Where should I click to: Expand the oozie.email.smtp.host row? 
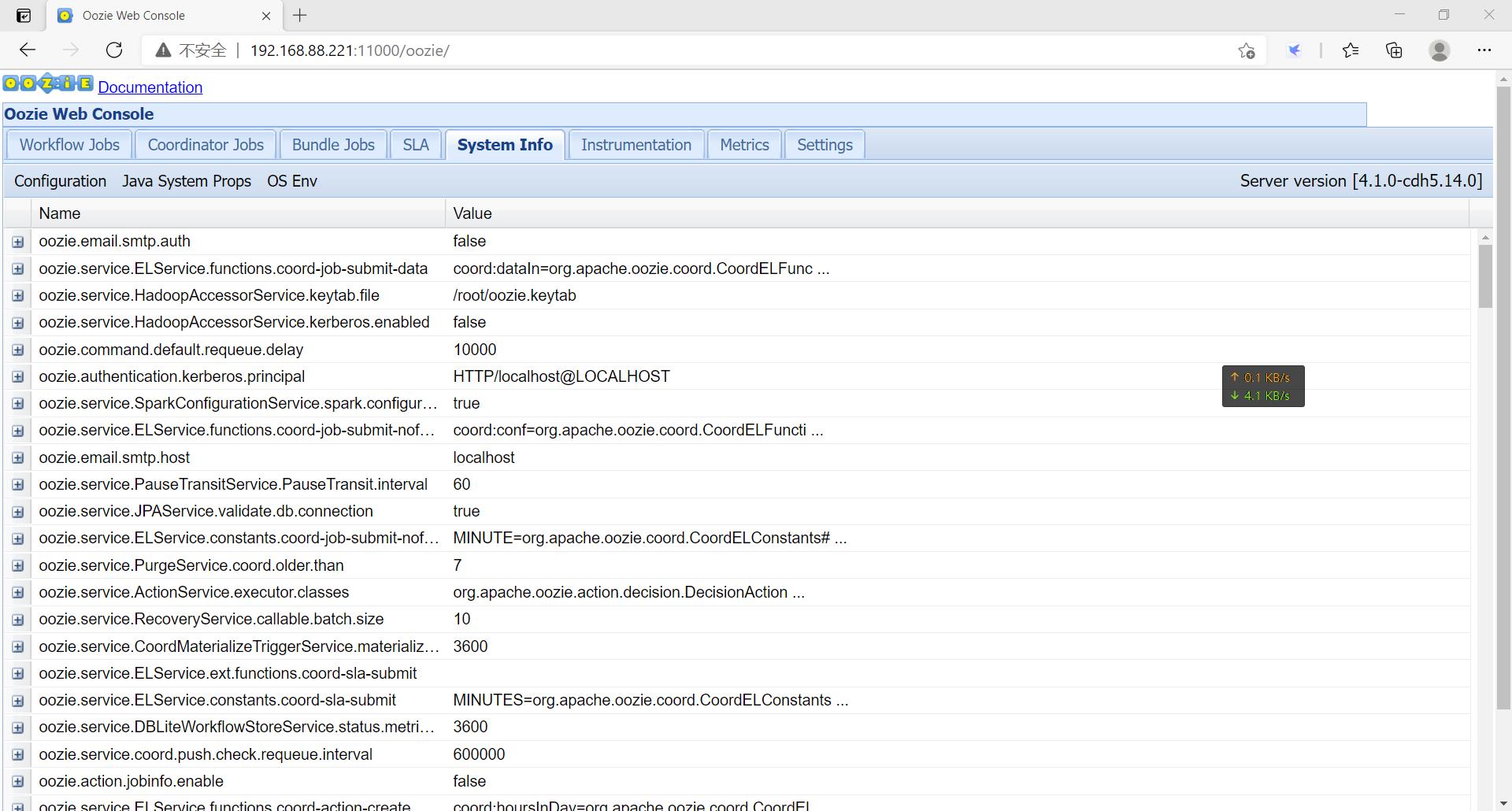(18, 458)
